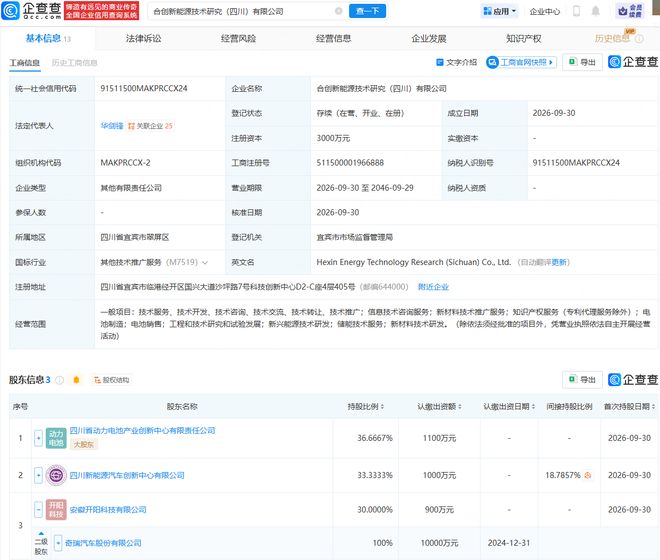This screenshot has height=560, width=660.
Task: Click the 36.6667% shareholding cell
Action: (x=375, y=438)
